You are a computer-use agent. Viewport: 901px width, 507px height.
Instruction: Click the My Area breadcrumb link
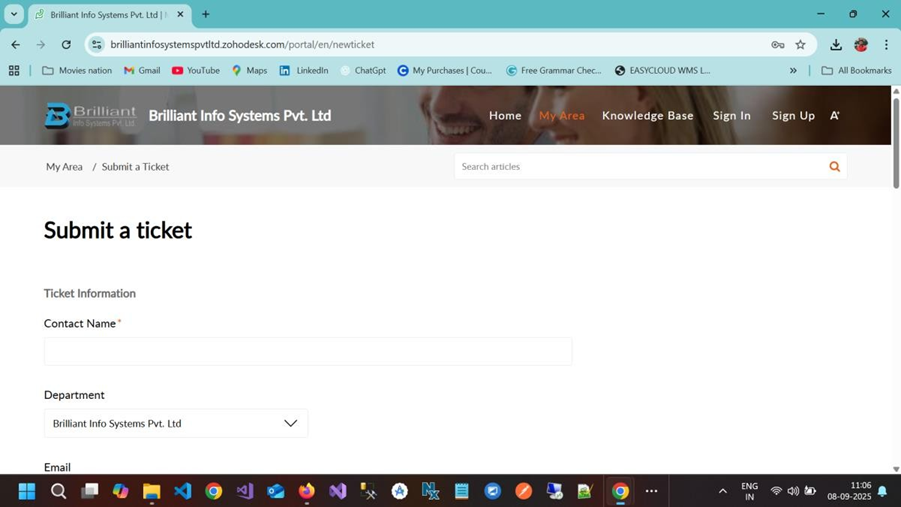64,167
